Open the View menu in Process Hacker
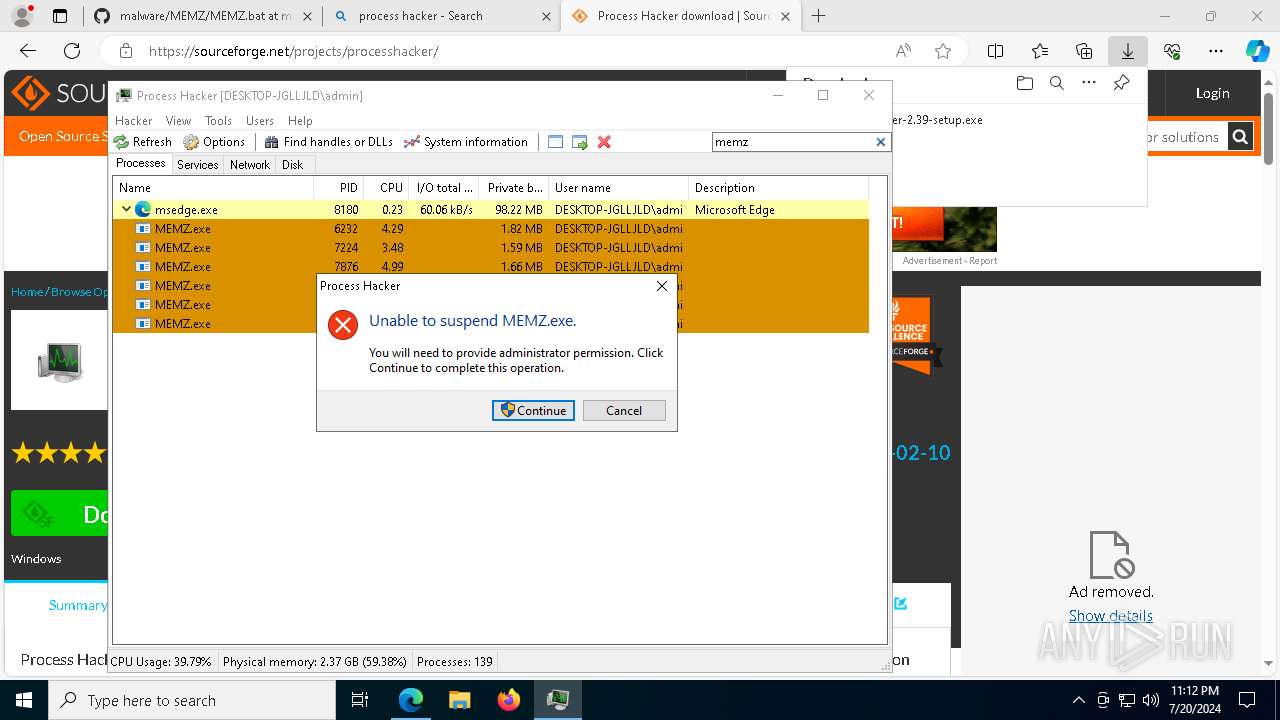The image size is (1280, 720). click(x=178, y=121)
